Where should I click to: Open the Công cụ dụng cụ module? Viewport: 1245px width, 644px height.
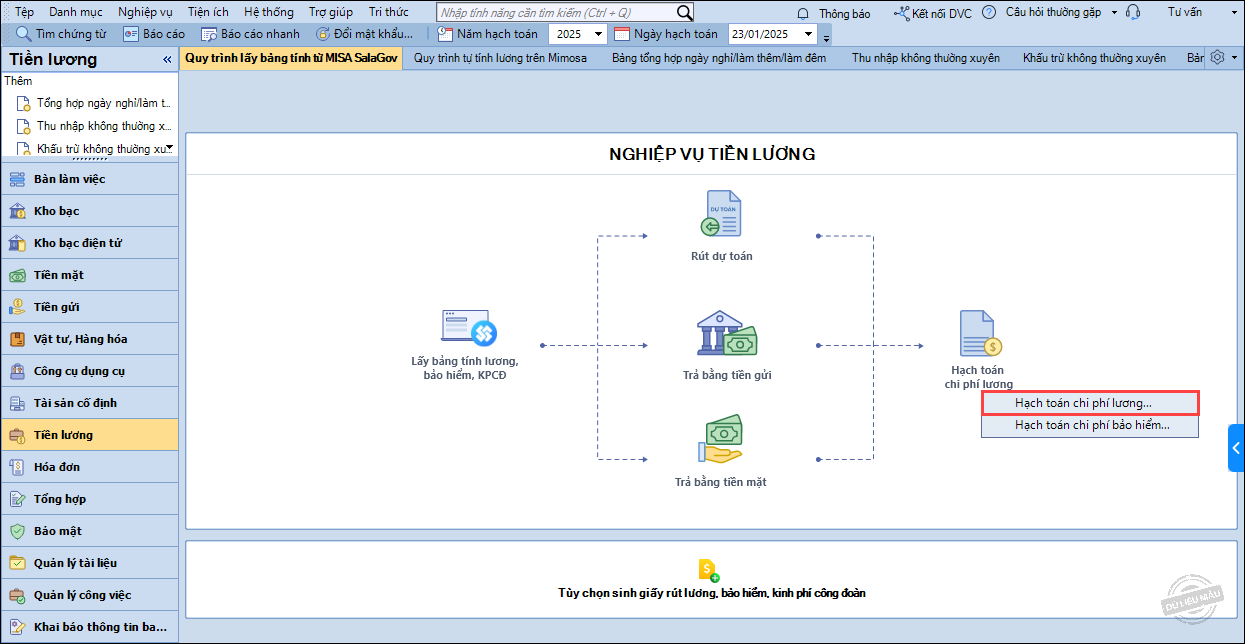(89, 371)
